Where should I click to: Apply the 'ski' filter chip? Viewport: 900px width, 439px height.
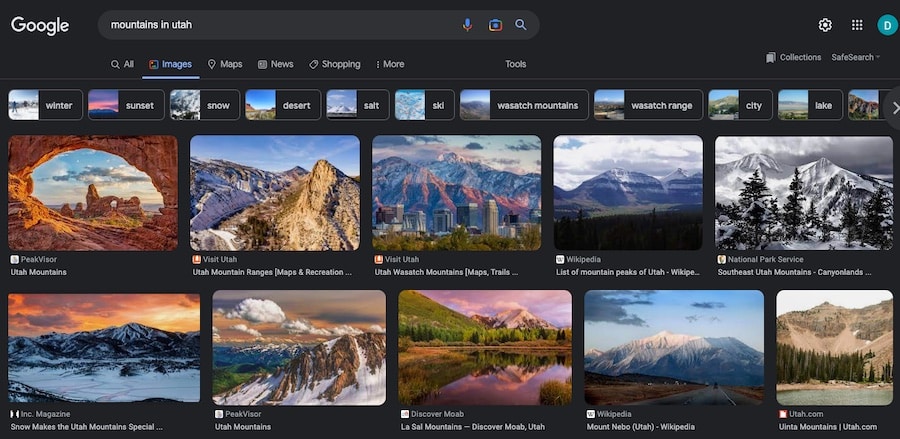[425, 105]
